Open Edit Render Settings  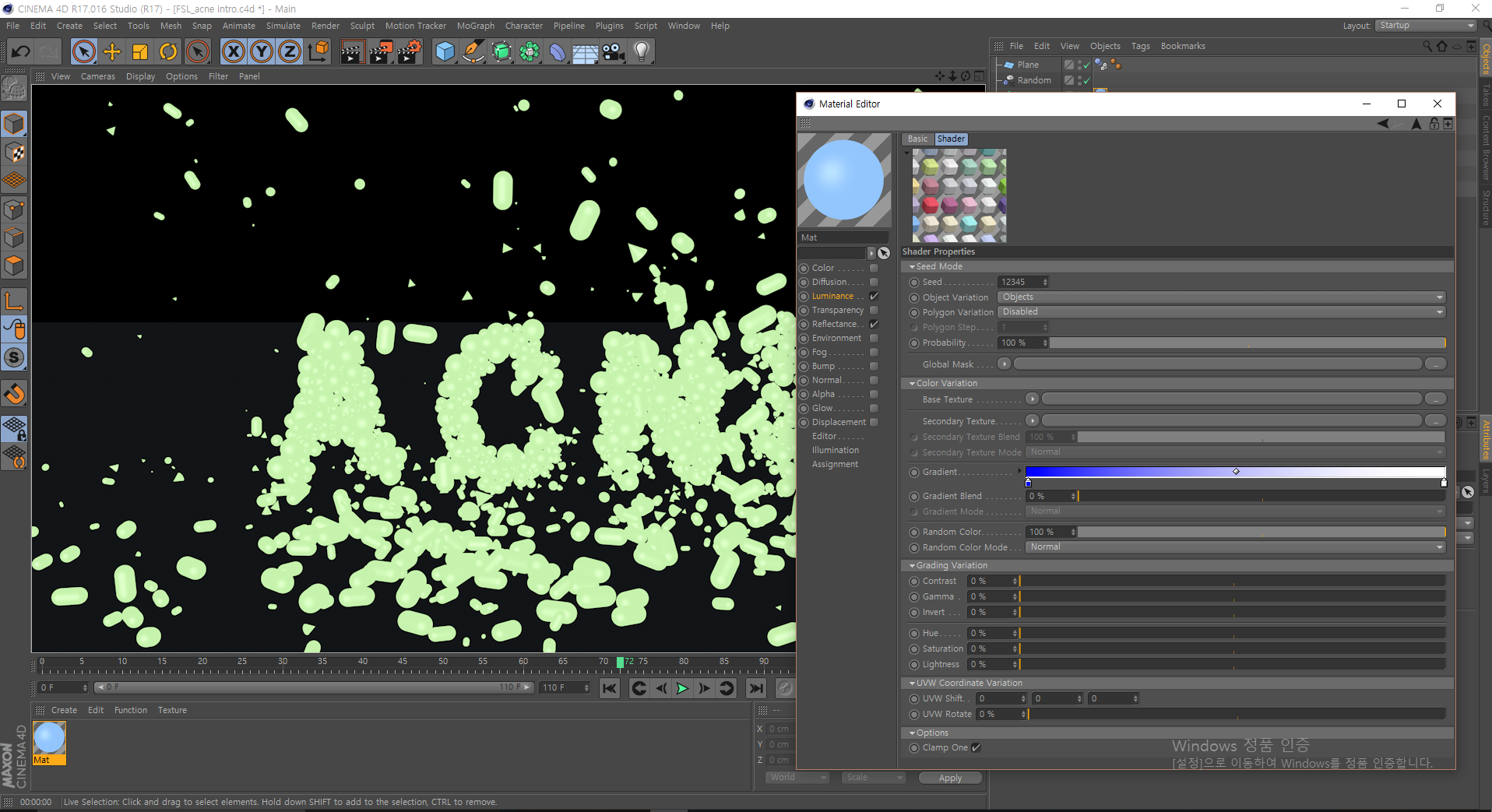(410, 52)
